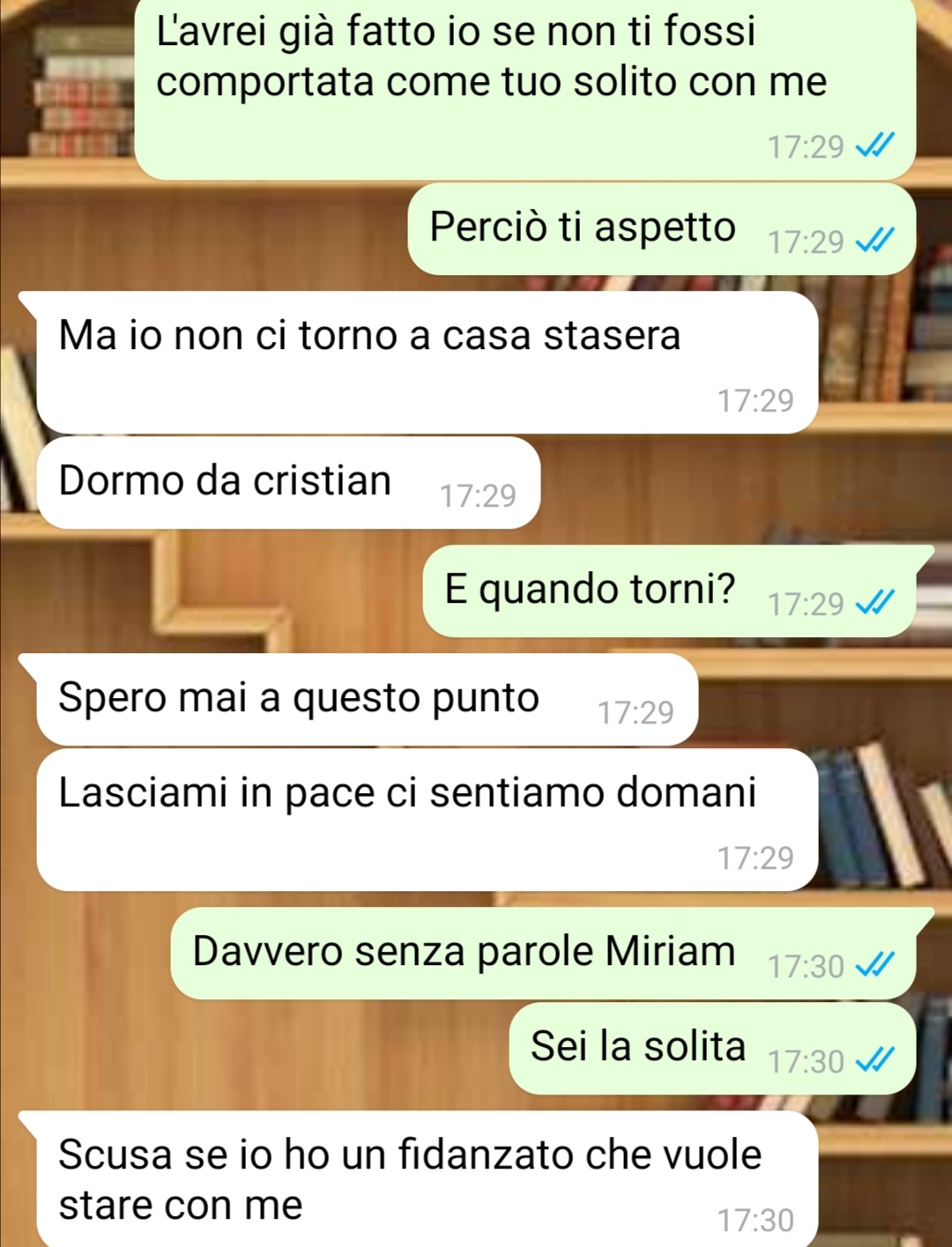The width and height of the screenshot is (952, 1247).
Task: Tap the 'Sei la solita' message bubble
Action: coord(712,1049)
